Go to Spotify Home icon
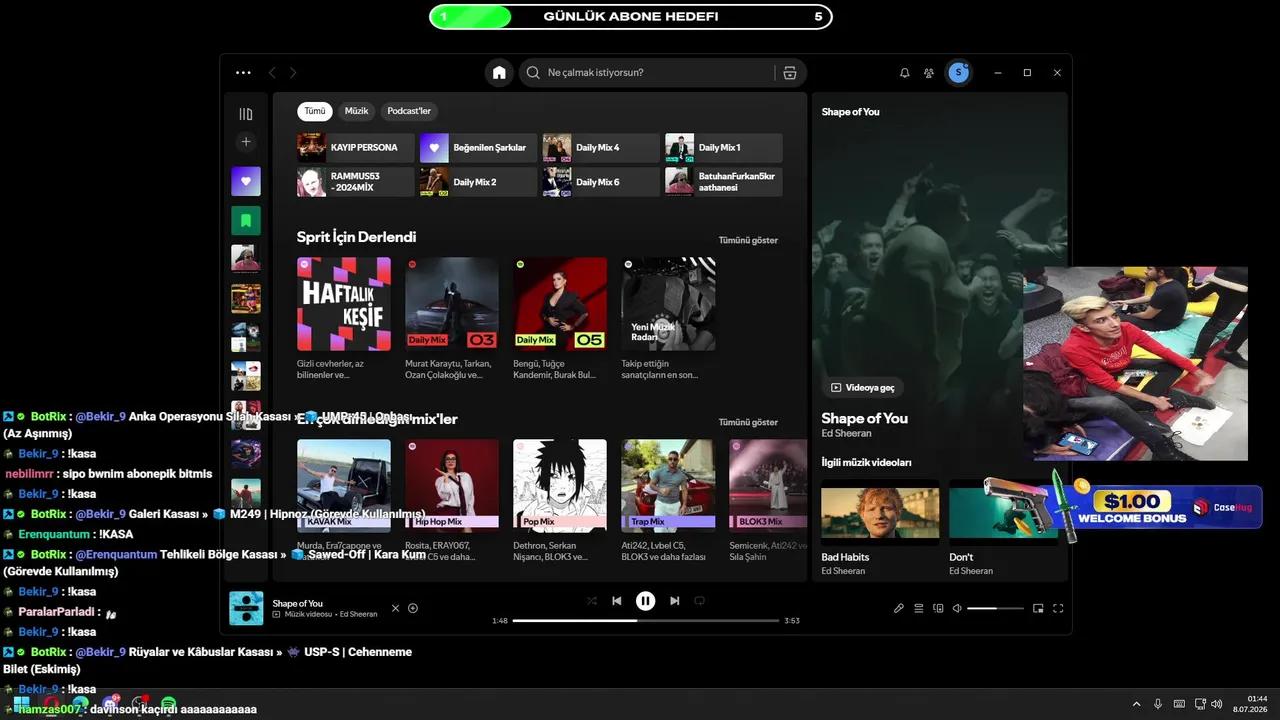Screen dimensions: 1280x720 tap(499, 73)
